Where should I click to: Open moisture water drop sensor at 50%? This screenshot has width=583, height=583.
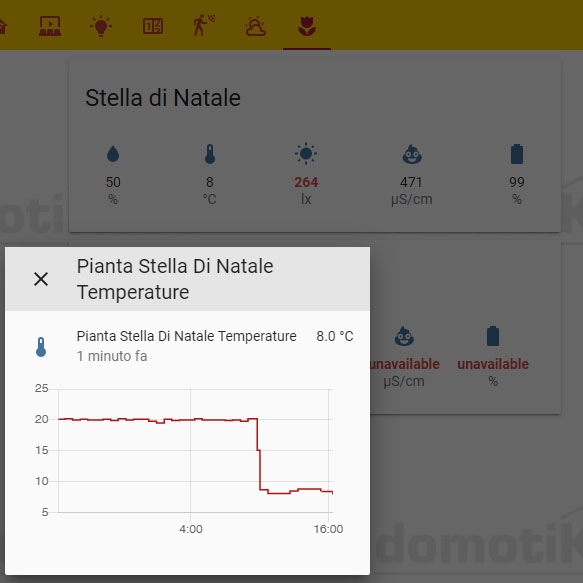(x=113, y=154)
